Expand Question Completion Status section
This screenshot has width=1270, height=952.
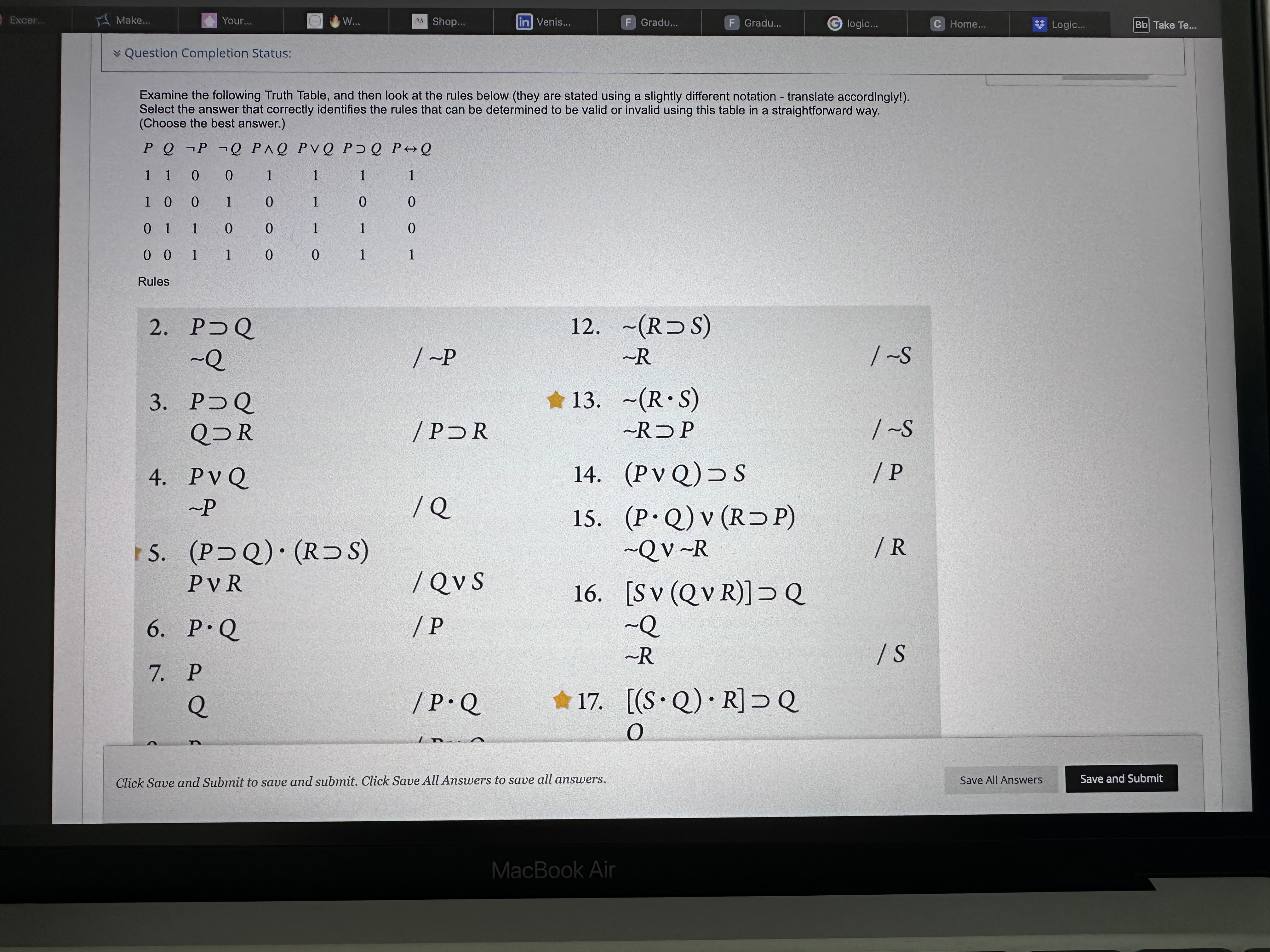pyautogui.click(x=202, y=54)
